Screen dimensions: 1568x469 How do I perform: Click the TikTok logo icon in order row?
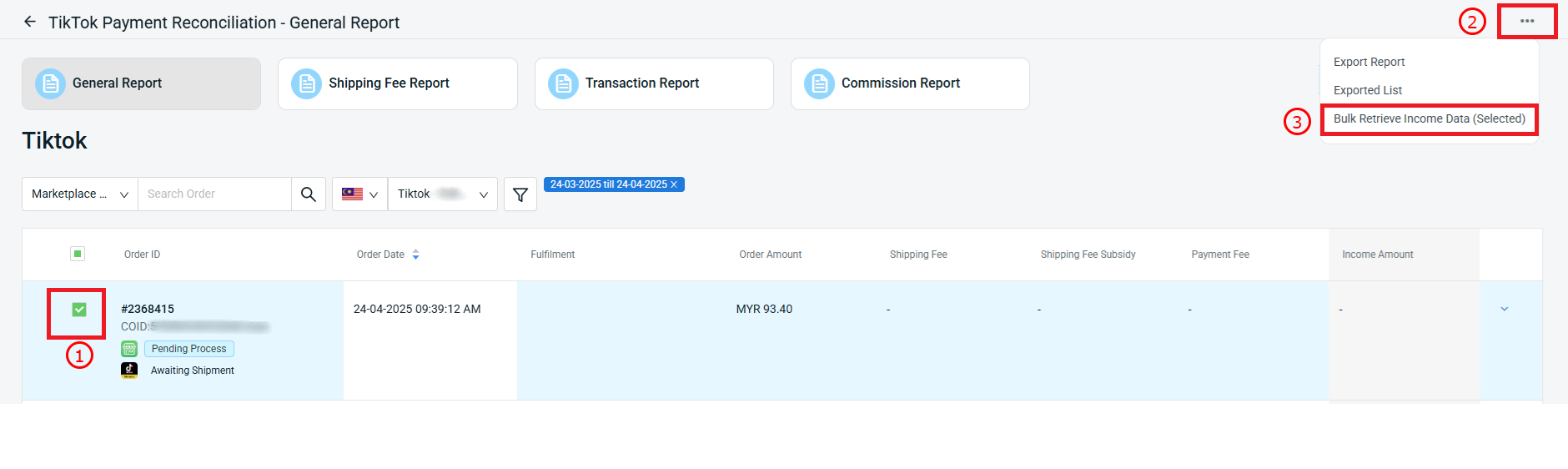tap(129, 370)
